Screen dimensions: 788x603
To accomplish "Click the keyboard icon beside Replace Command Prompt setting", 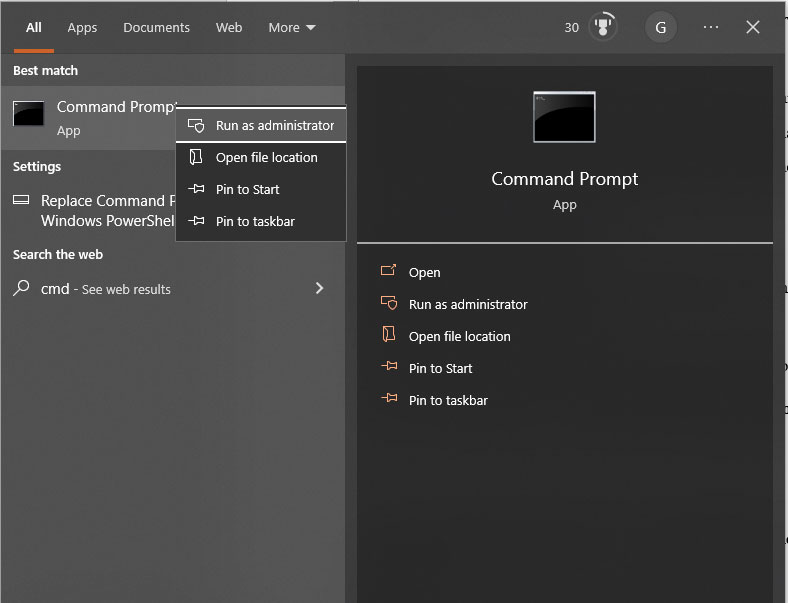I will pyautogui.click(x=21, y=200).
